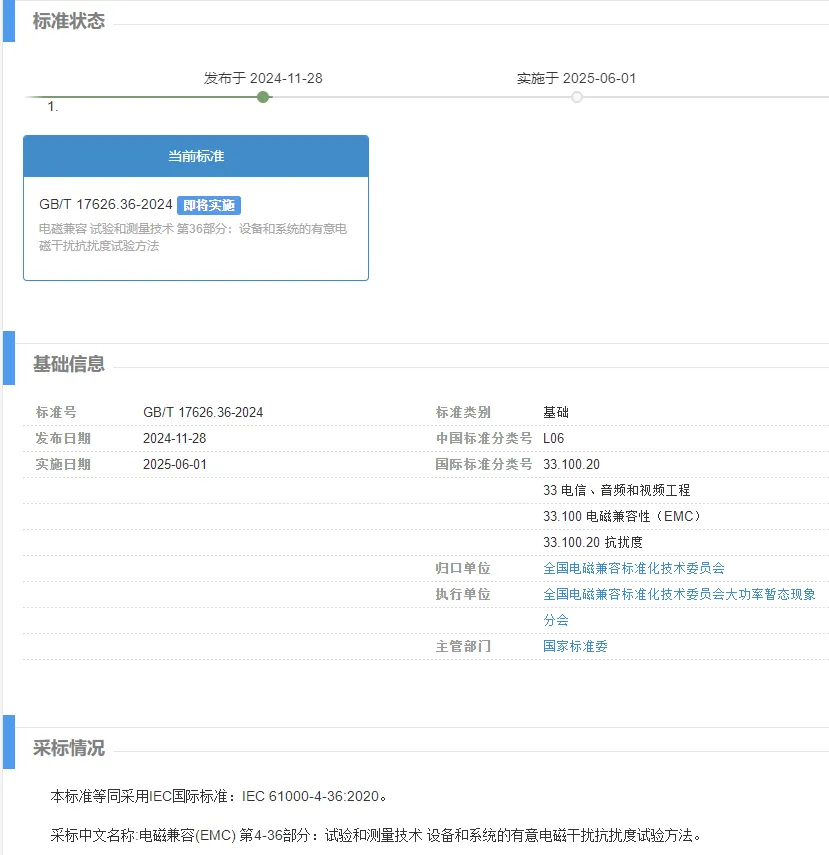Click the 基础信息 section heading
The image size is (829, 855).
tap(69, 364)
